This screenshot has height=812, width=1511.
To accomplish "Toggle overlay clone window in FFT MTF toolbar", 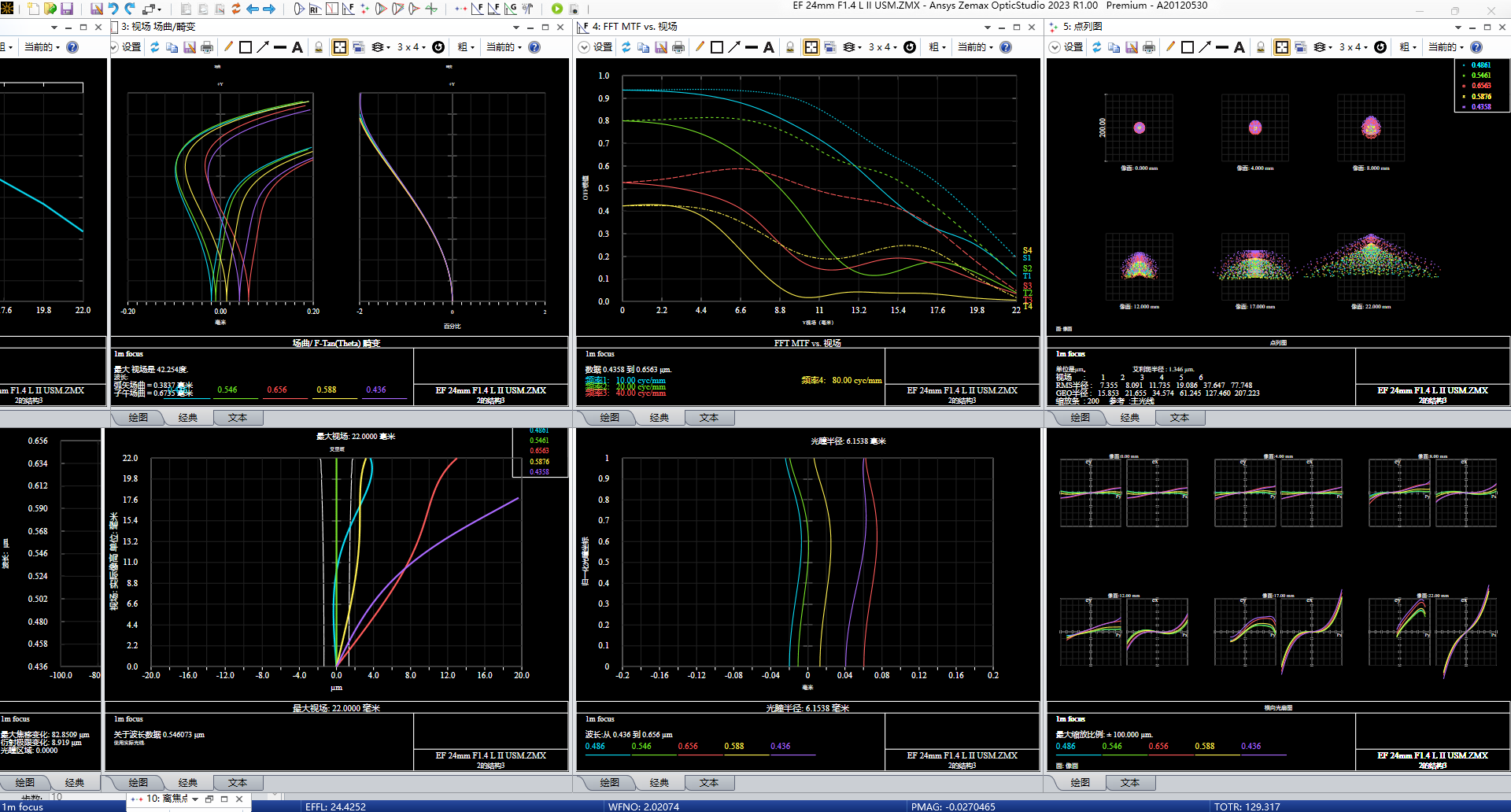I will [x=830, y=47].
